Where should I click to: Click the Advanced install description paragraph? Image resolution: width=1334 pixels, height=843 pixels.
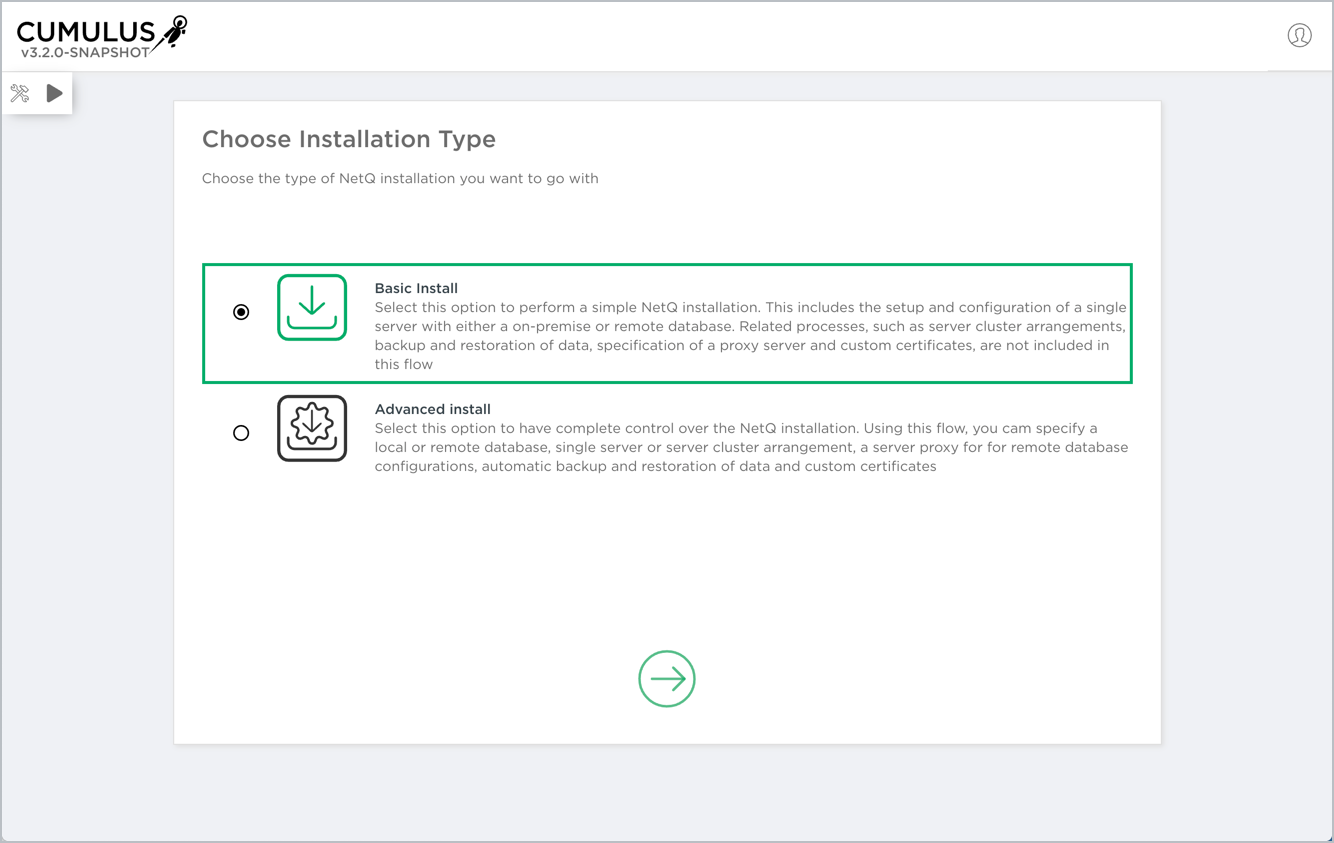(750, 448)
